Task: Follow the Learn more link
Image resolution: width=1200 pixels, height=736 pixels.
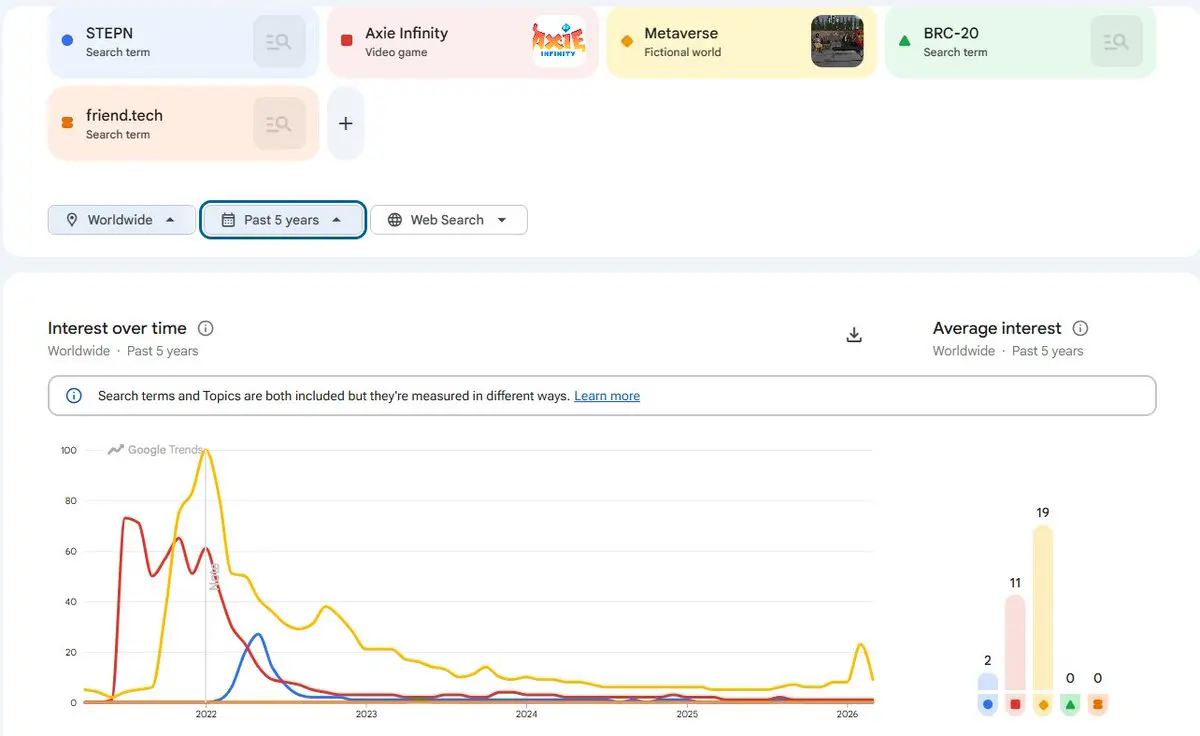Action: 607,396
